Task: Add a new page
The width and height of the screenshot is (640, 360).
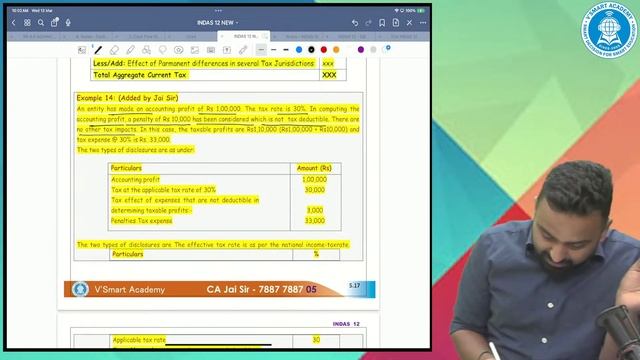Action: 396,23
